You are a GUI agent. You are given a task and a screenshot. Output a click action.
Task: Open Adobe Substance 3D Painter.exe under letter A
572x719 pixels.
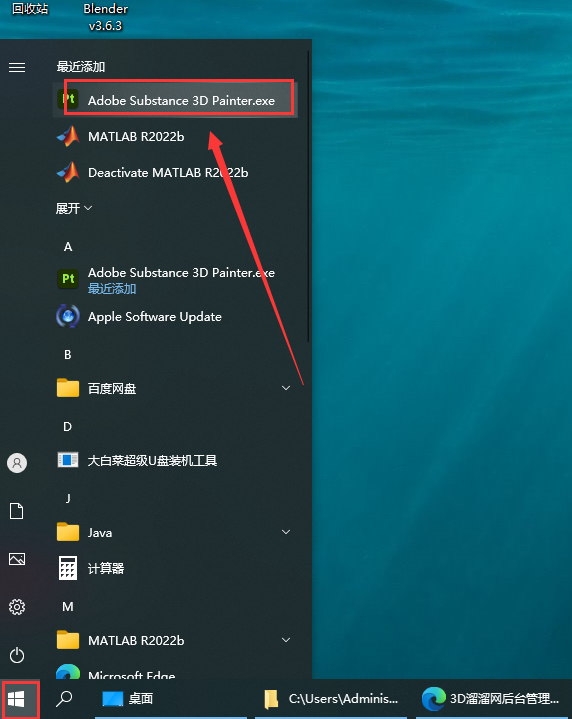[x=175, y=279]
